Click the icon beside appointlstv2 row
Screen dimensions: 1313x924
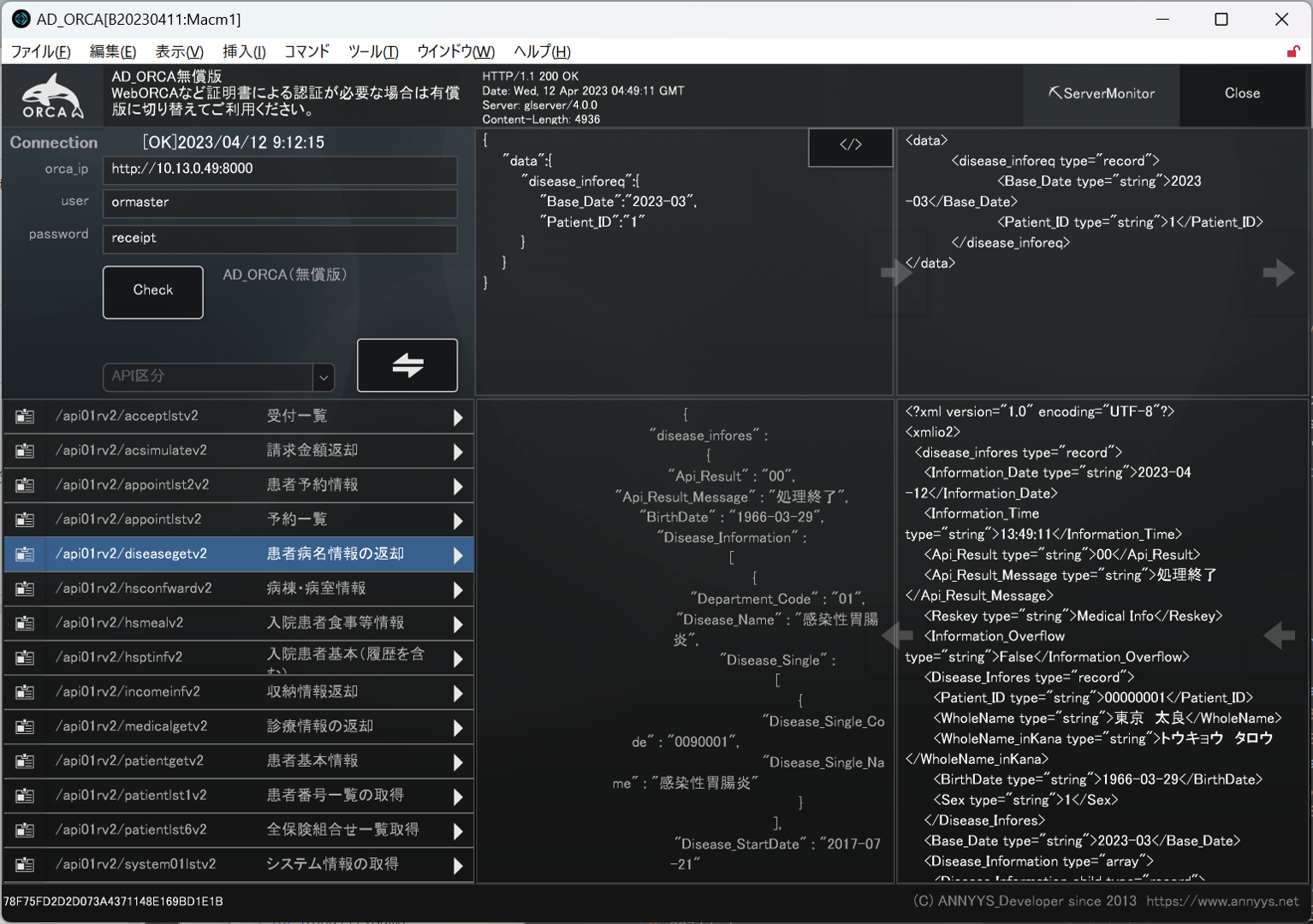(x=25, y=520)
